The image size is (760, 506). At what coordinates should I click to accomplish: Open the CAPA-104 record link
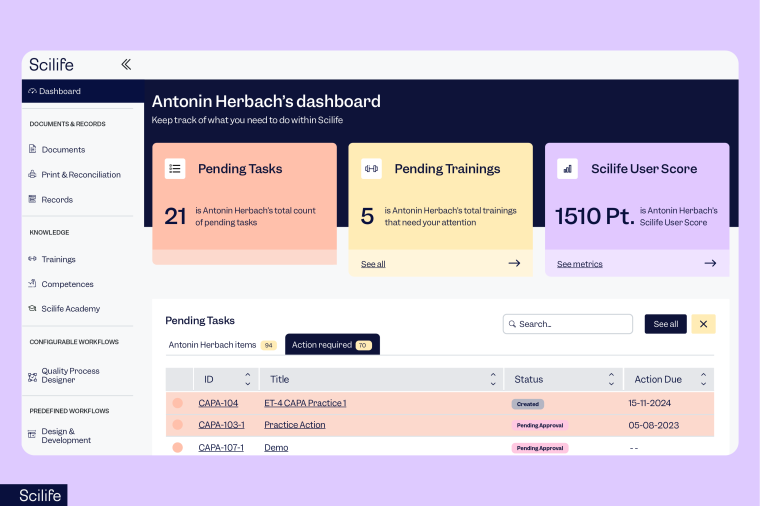pyautogui.click(x=218, y=403)
